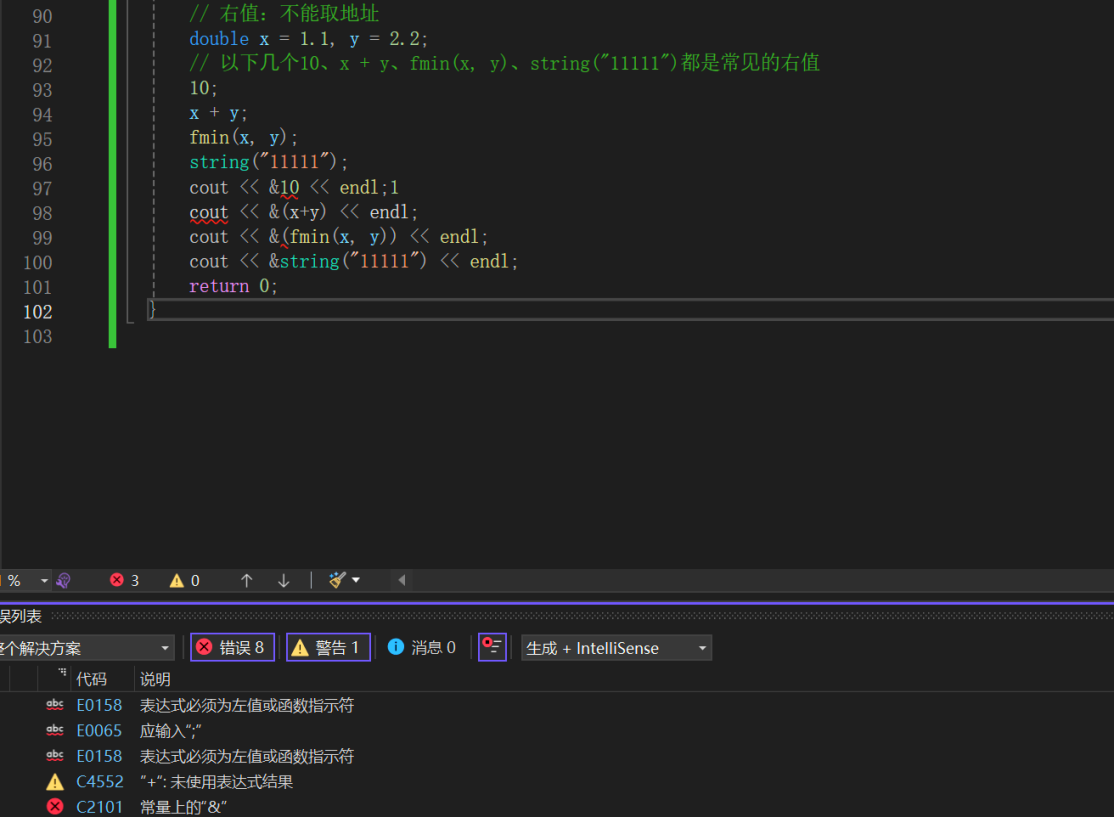
Task: Click the warning count icon showing 0
Action: click(176, 580)
